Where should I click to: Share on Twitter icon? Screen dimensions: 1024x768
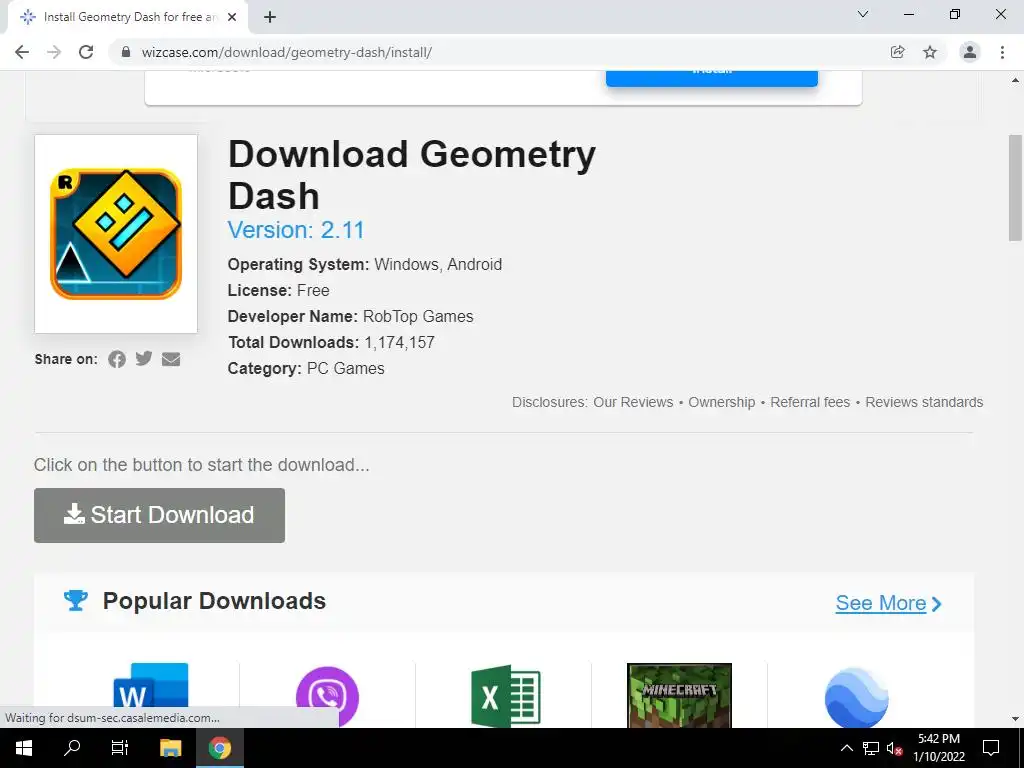tap(144, 358)
